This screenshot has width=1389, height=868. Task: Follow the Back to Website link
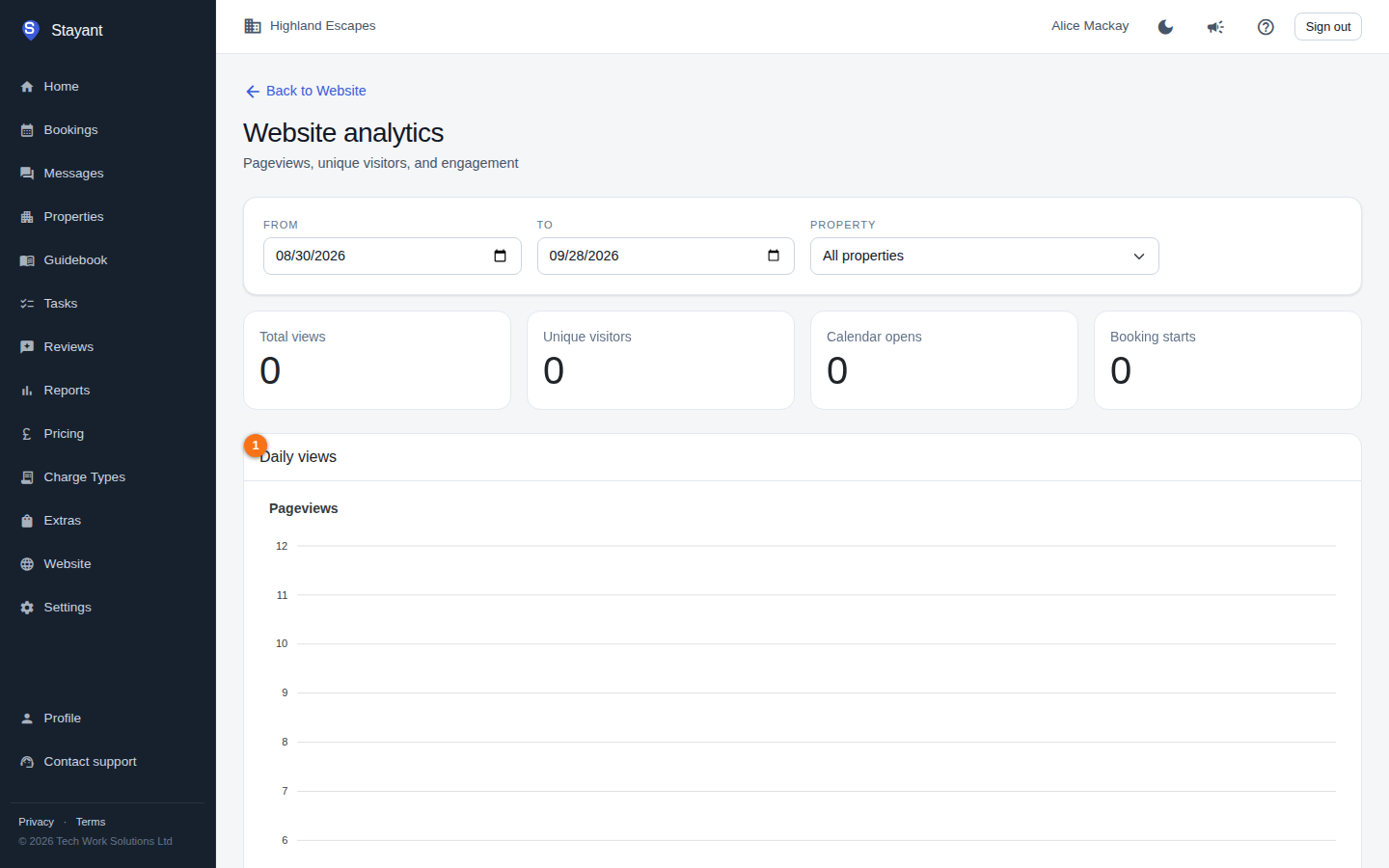coord(305,91)
